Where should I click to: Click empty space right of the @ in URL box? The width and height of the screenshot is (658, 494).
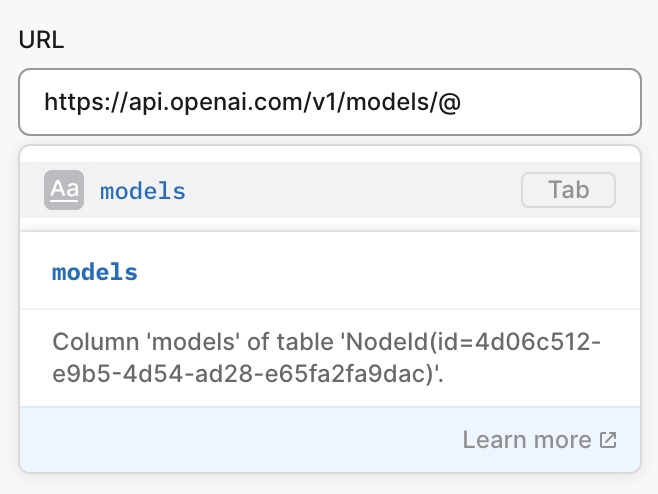550,102
